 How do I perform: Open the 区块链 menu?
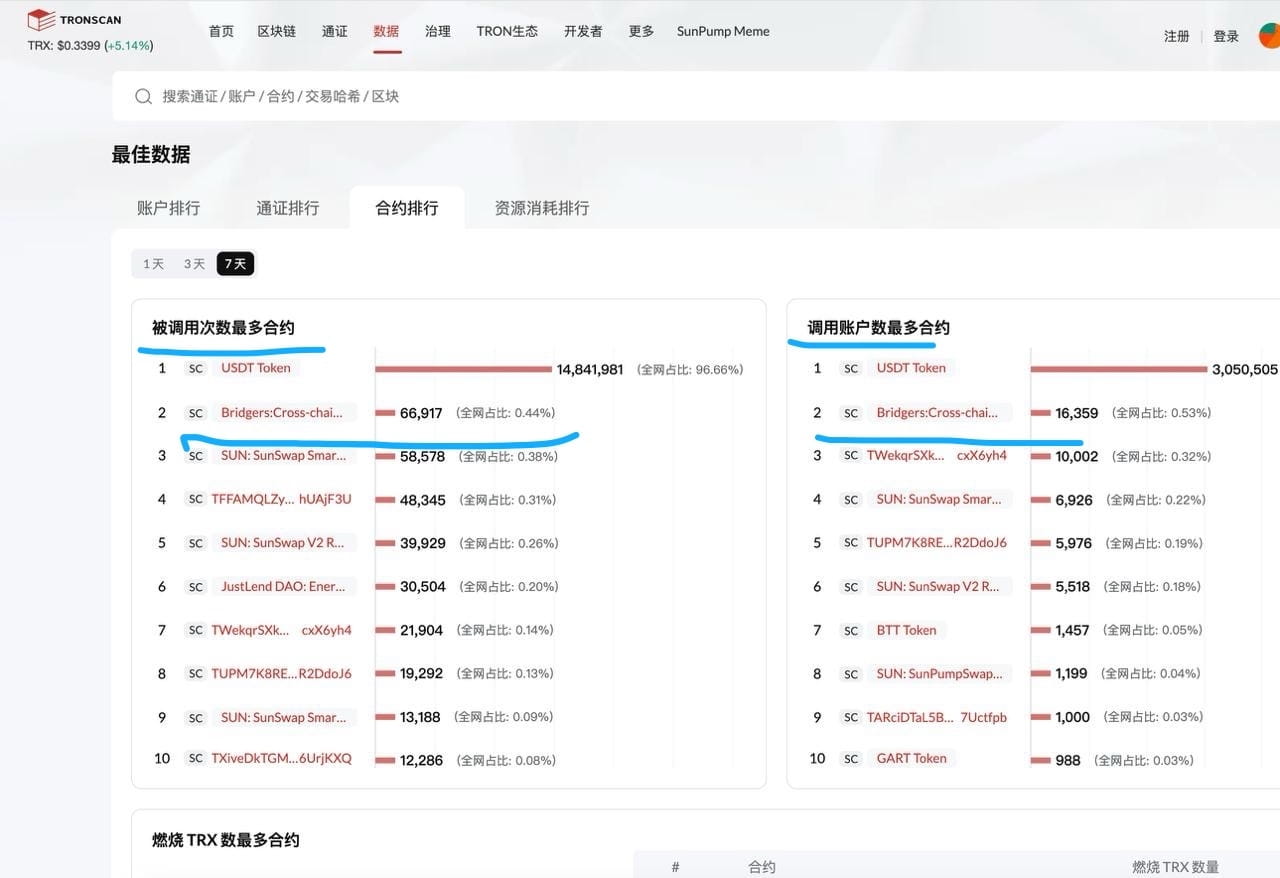[277, 31]
